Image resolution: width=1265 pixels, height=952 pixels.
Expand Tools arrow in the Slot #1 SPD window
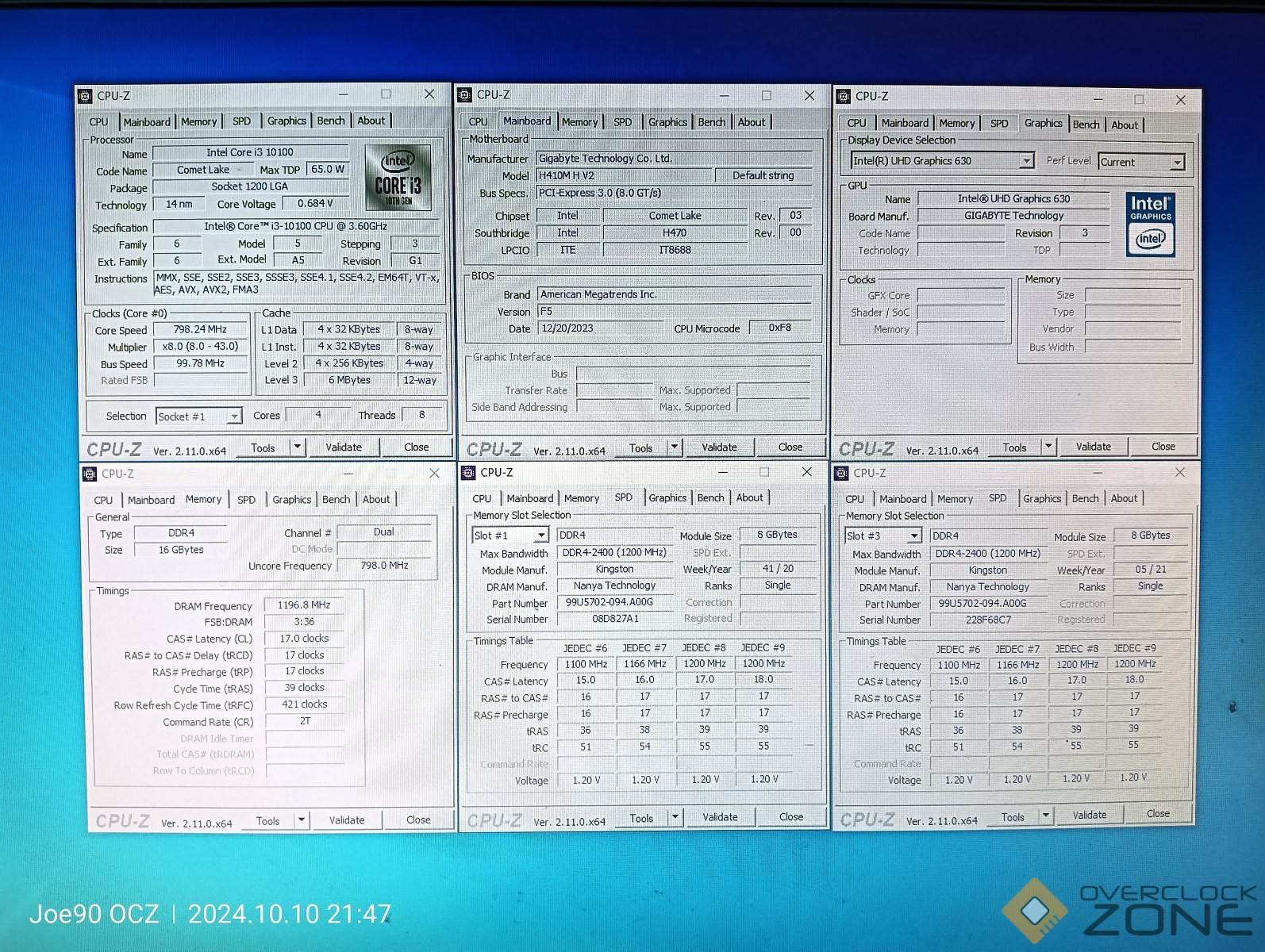675,817
